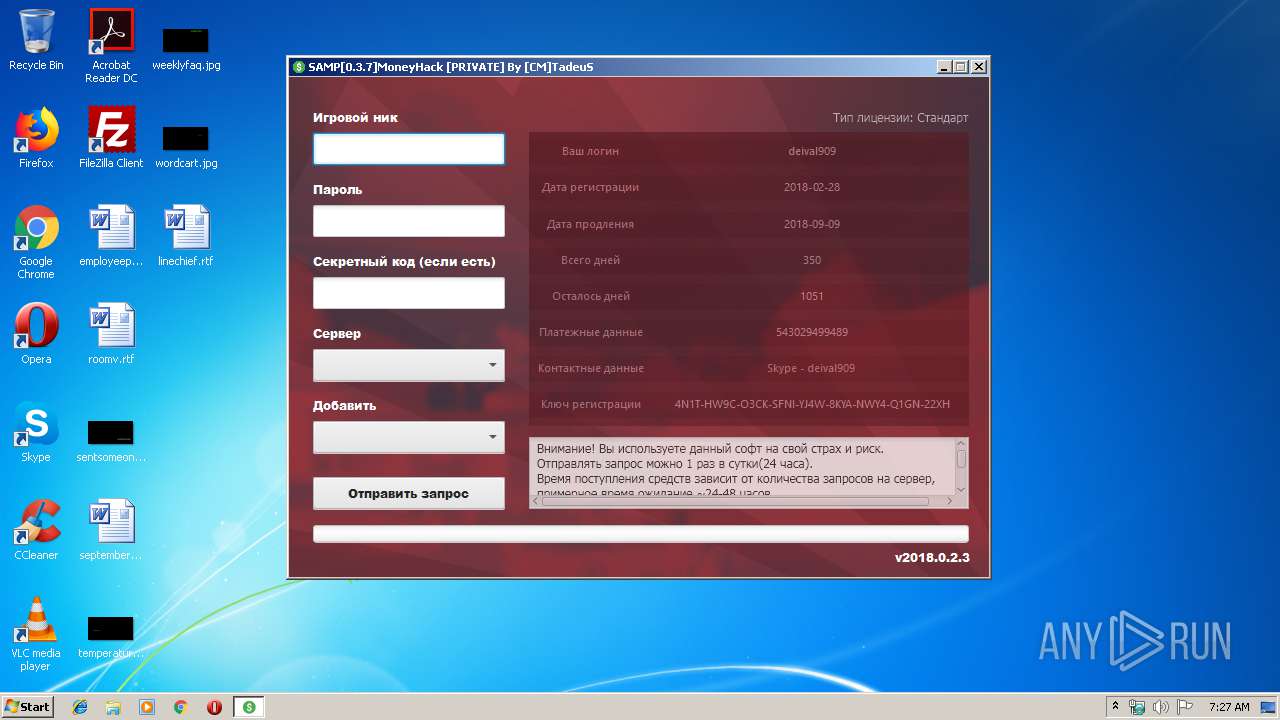Select wordcart.jpg desktop file
1280x720 pixels.
pos(186,146)
